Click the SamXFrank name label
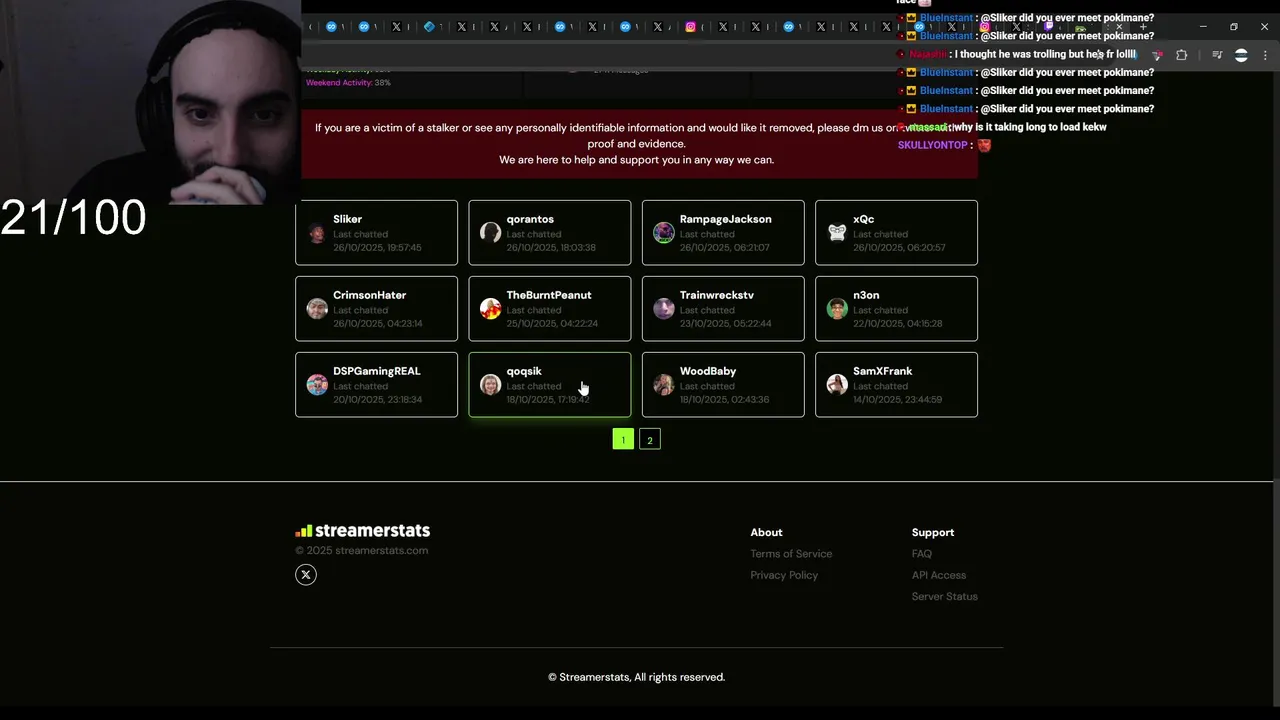The image size is (1280, 720). pyautogui.click(x=883, y=371)
